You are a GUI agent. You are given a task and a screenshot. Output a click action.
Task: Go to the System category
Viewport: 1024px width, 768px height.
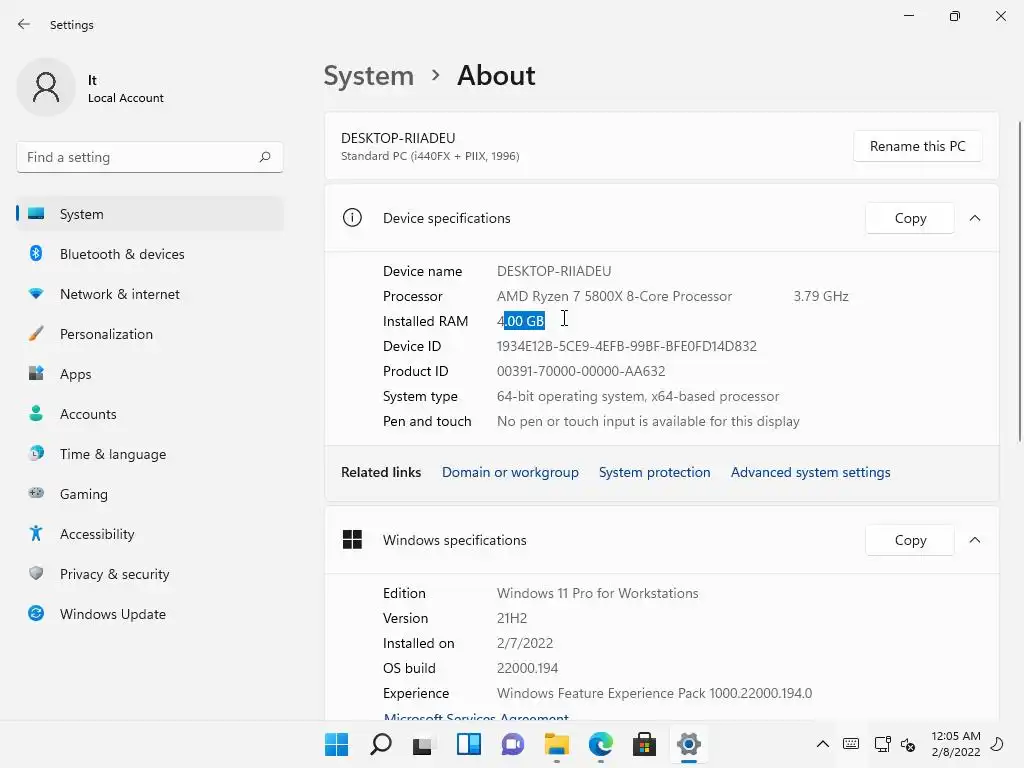click(x=150, y=214)
